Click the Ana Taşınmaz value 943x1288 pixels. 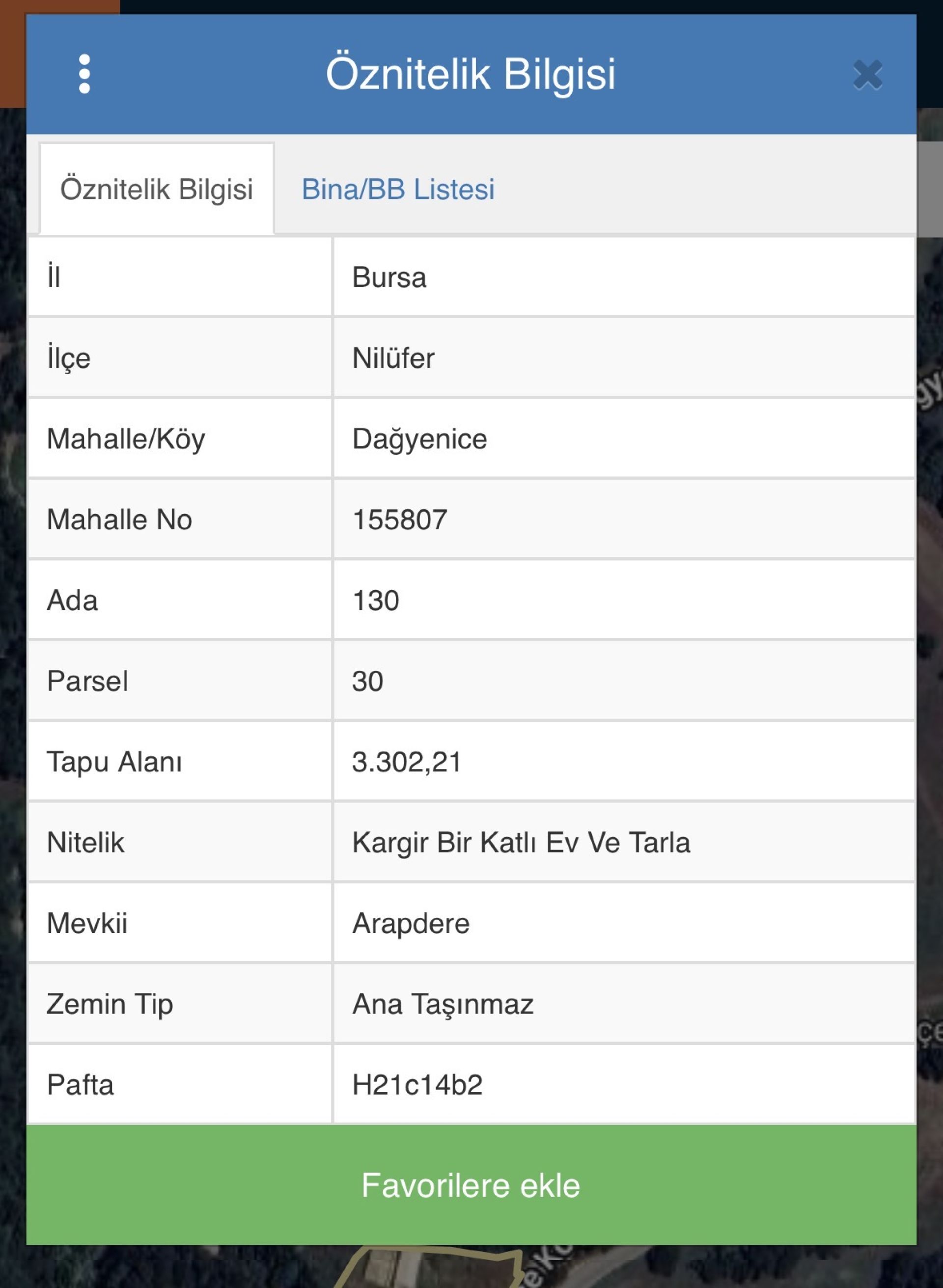coord(443,1004)
